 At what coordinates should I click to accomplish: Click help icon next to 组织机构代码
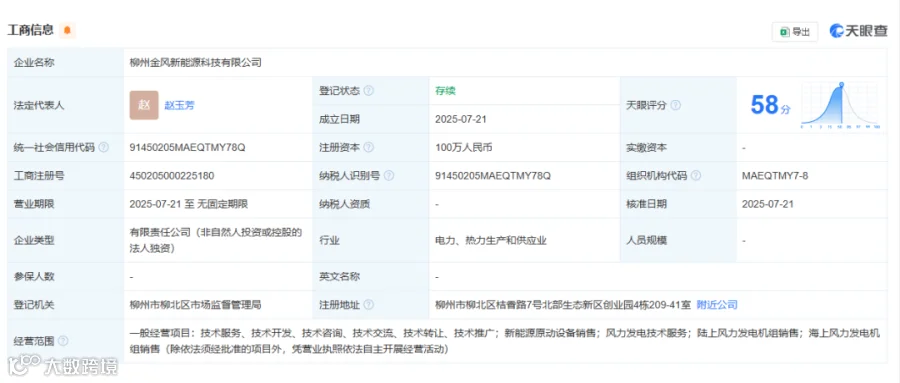(x=696, y=176)
